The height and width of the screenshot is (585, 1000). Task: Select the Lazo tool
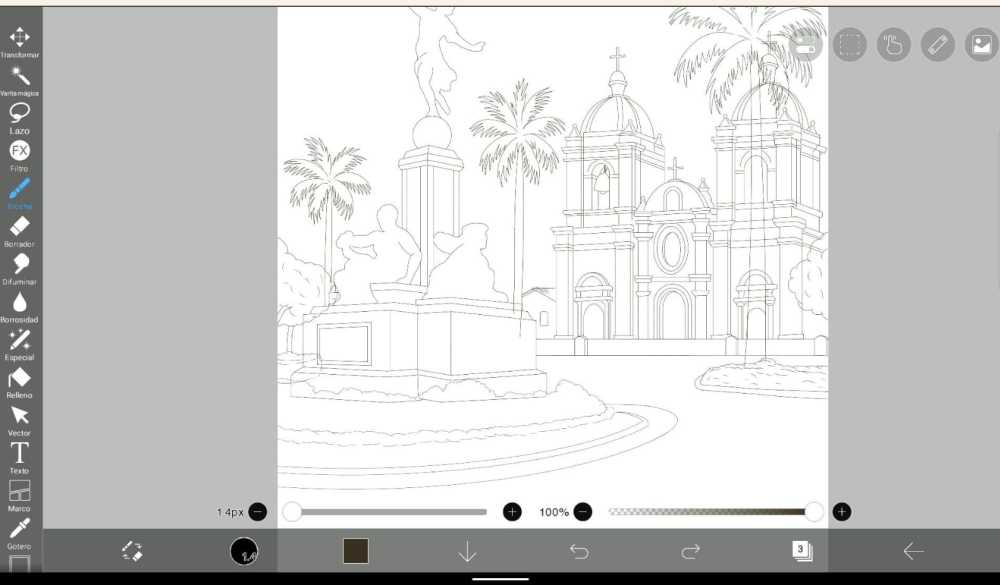20,118
